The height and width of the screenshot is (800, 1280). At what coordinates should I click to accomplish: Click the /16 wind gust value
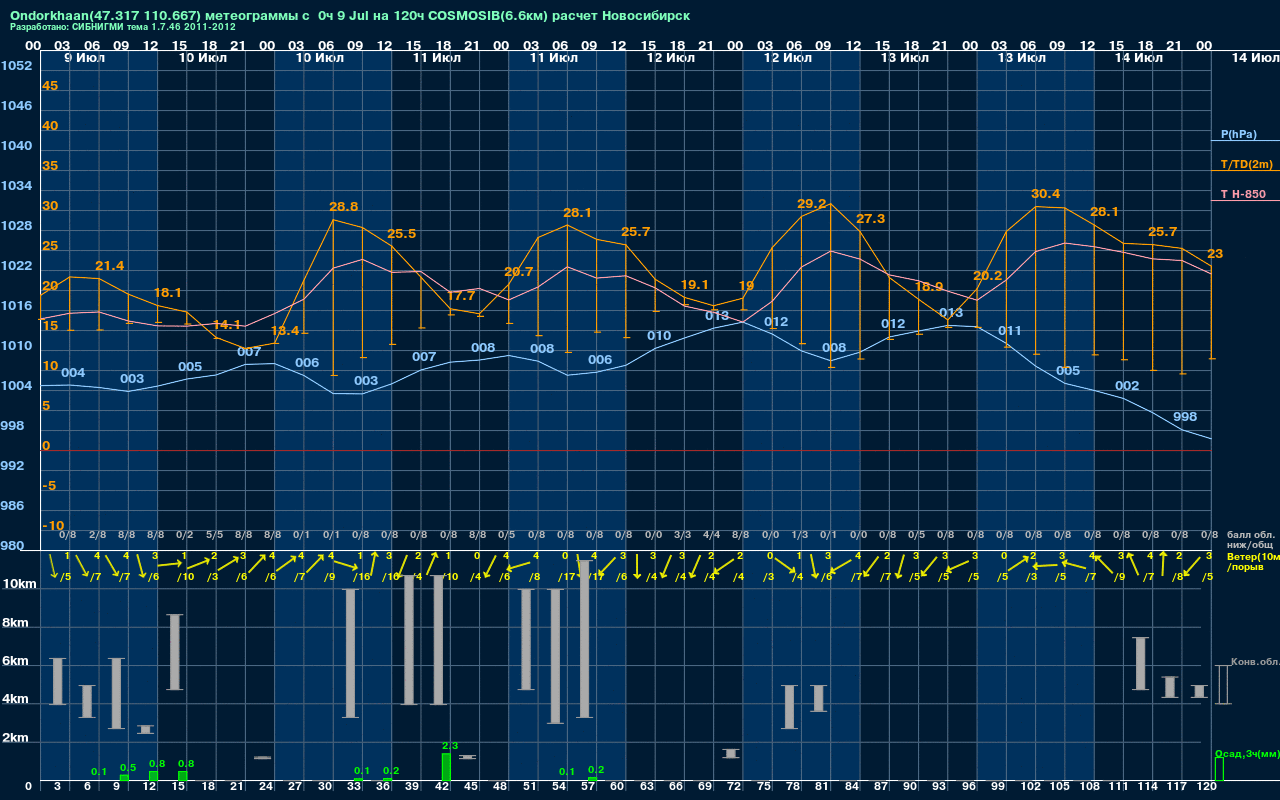[362, 576]
